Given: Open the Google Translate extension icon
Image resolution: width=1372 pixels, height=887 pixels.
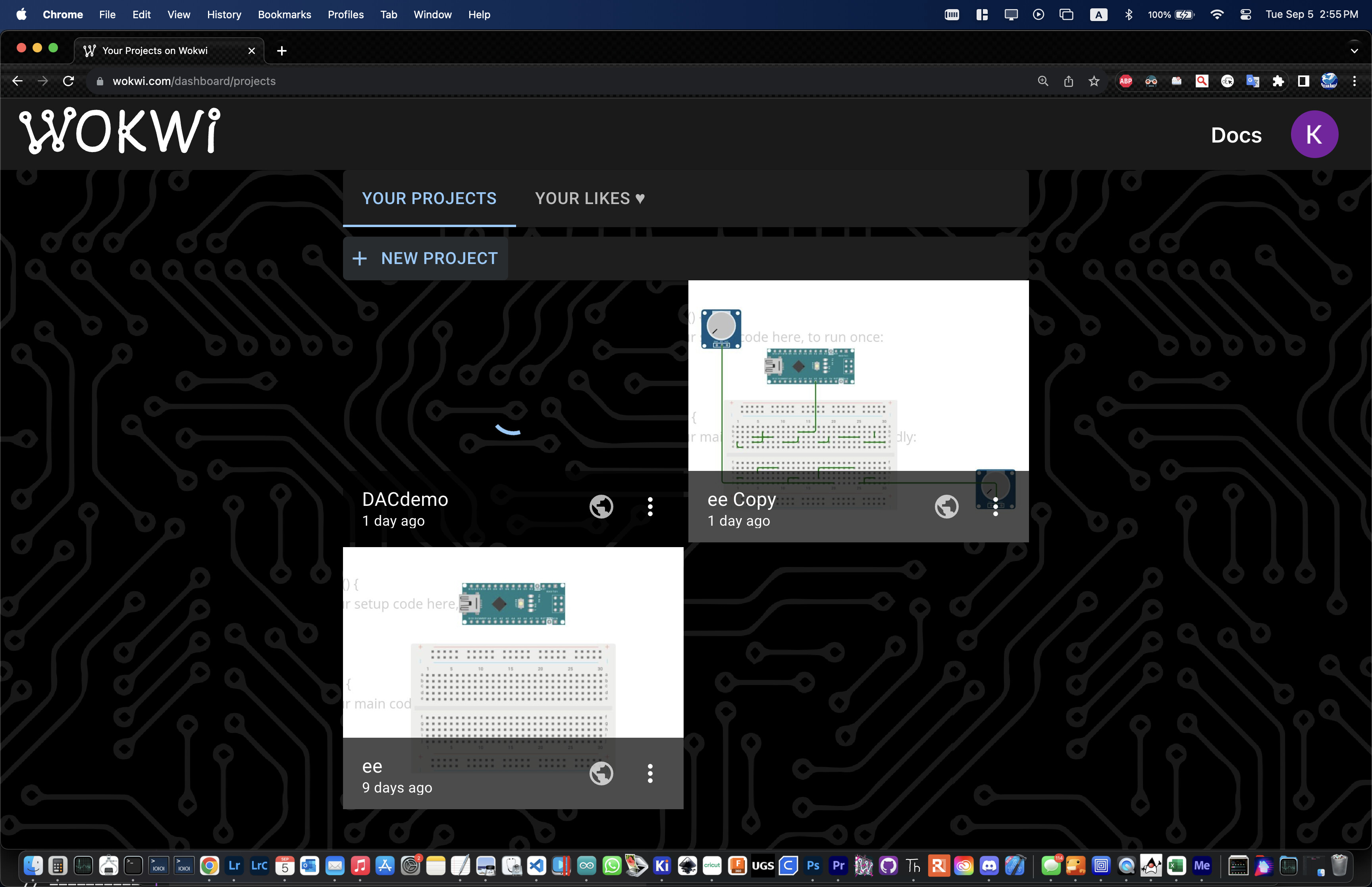Looking at the screenshot, I should pos(1253,81).
